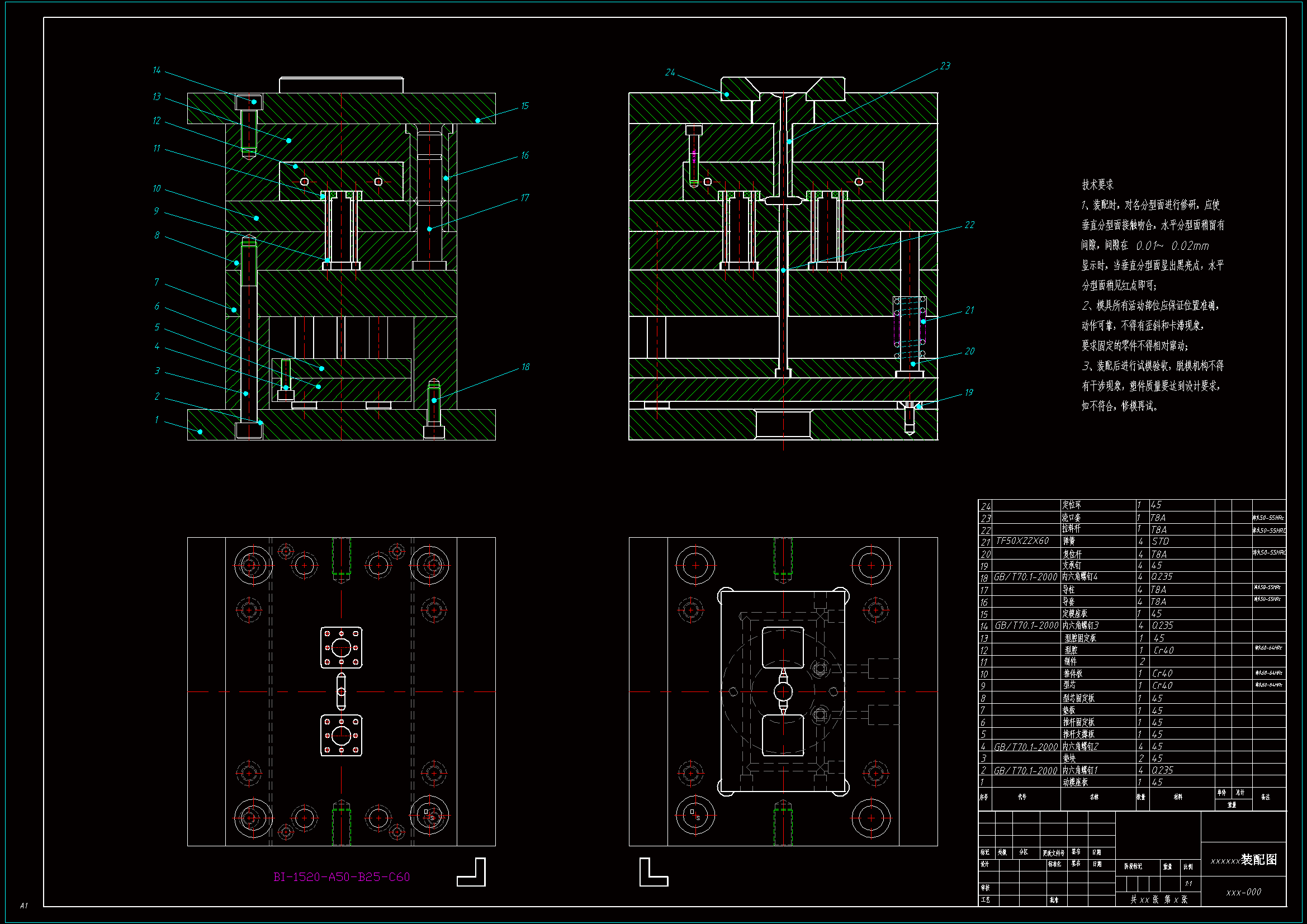The height and width of the screenshot is (924, 1307).
Task: Click the 定位环 name in row 24
Action: pyautogui.click(x=1071, y=505)
